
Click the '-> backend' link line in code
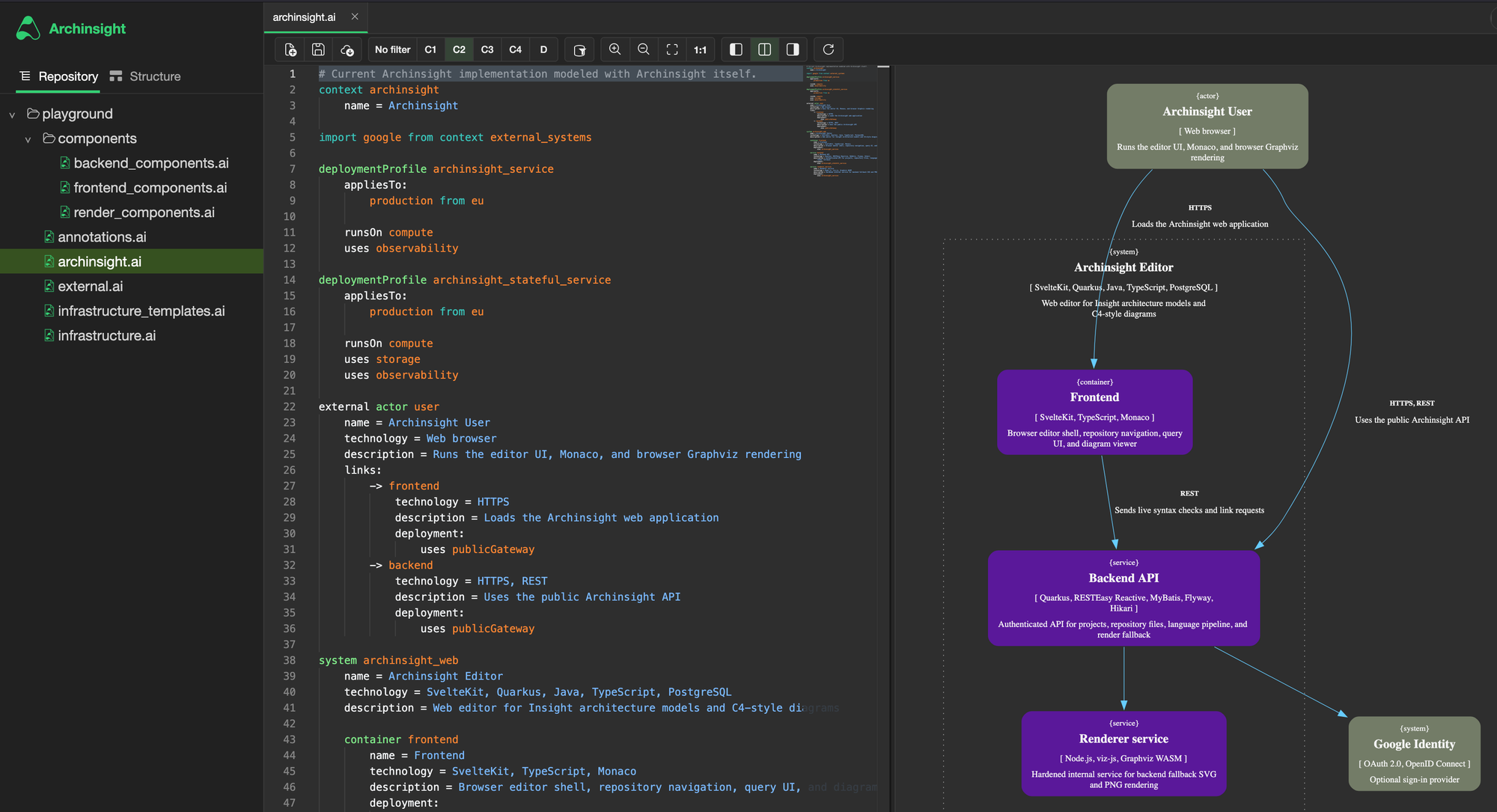click(x=401, y=565)
